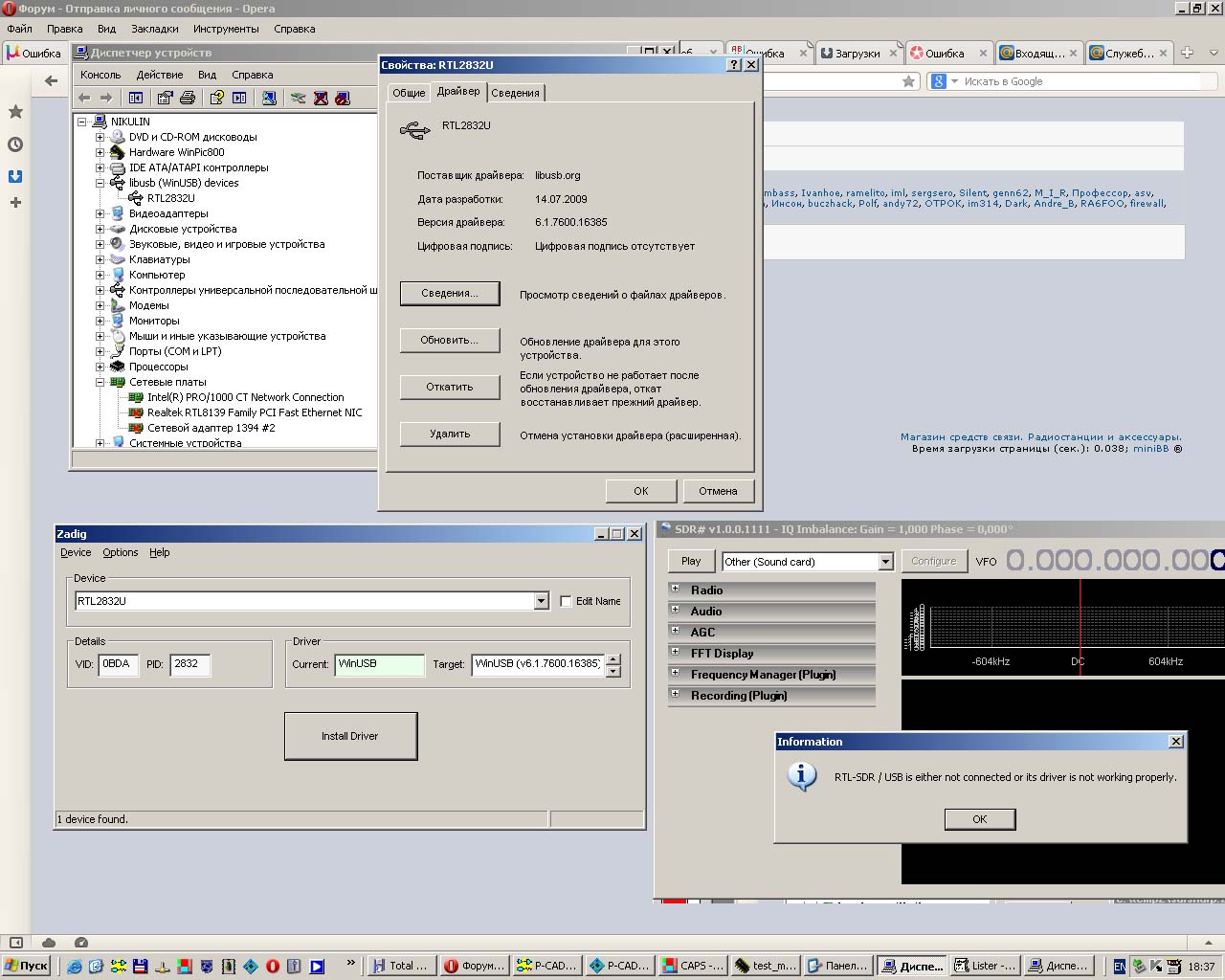The image size is (1225, 980).
Task: Switch to Сведения tab in properties dialog
Action: click(516, 93)
